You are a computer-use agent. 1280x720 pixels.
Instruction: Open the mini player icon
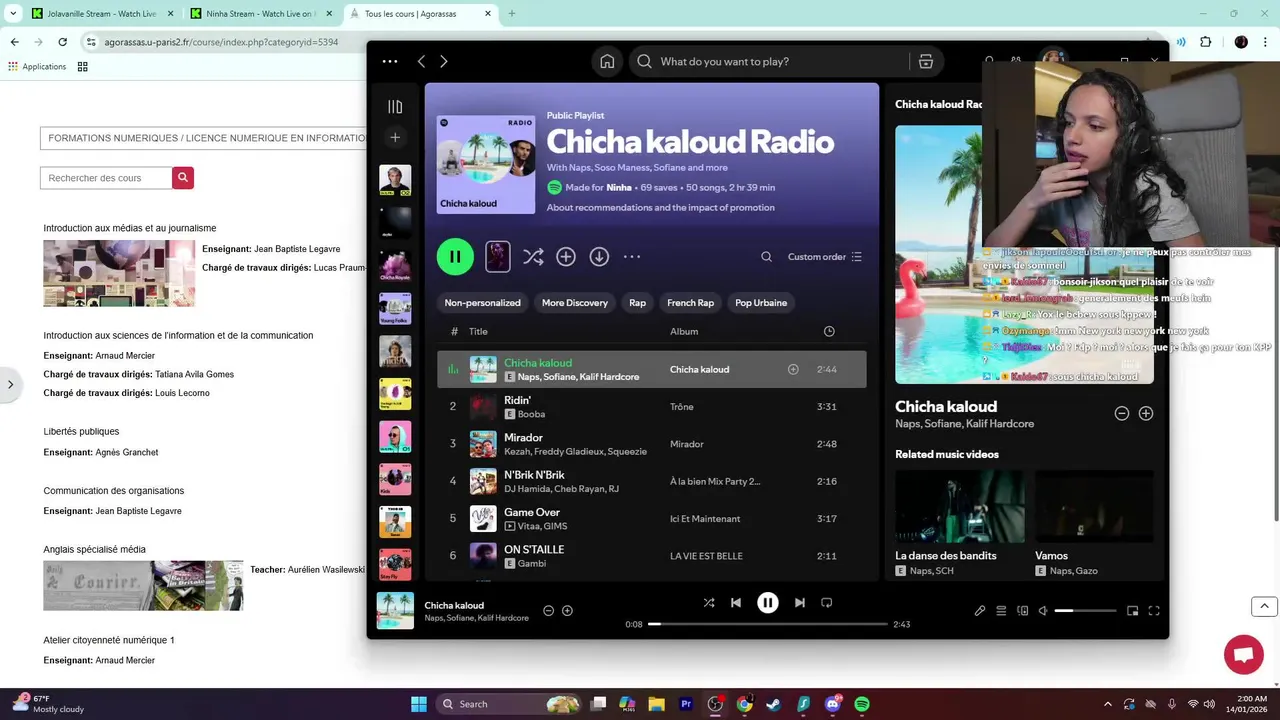coord(1133,610)
